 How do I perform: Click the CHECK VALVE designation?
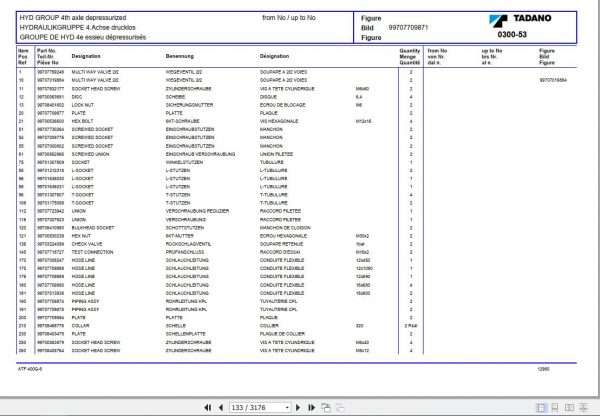[x=87, y=244]
